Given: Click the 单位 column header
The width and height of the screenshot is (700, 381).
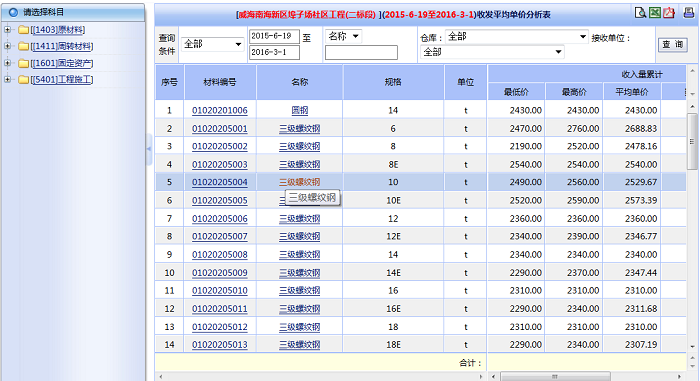Looking at the screenshot, I should point(466,82).
